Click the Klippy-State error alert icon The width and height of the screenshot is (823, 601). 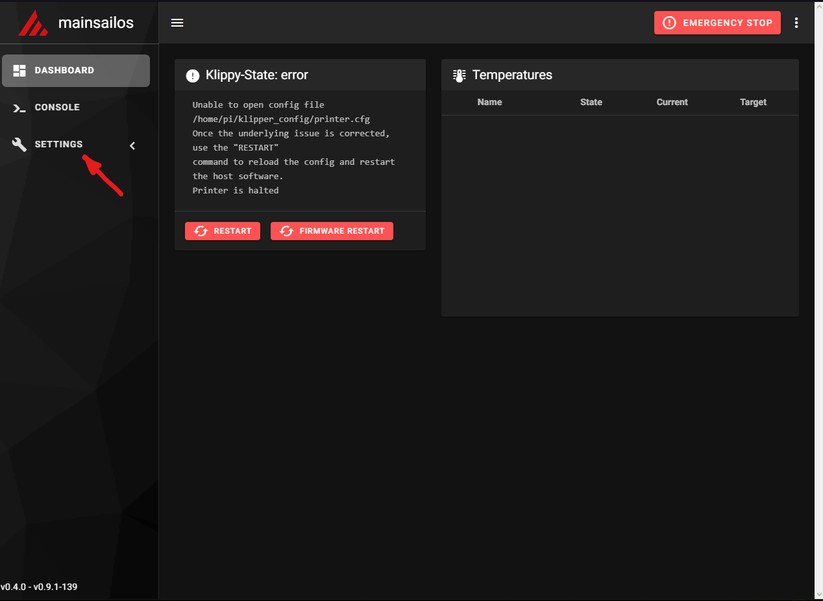point(193,76)
